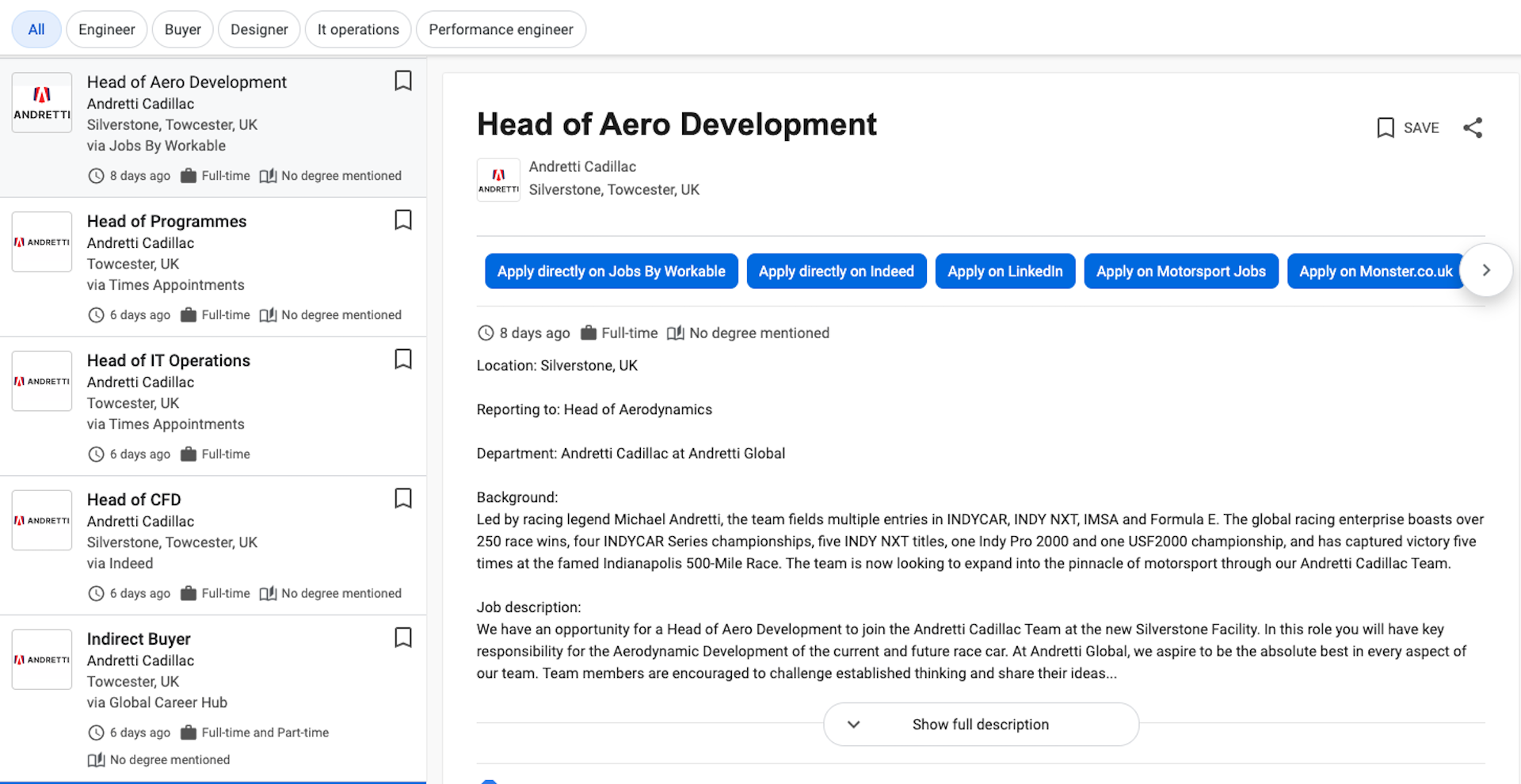Click the Andretti logo in job details header
This screenshot has height=784, width=1521.
tap(498, 180)
